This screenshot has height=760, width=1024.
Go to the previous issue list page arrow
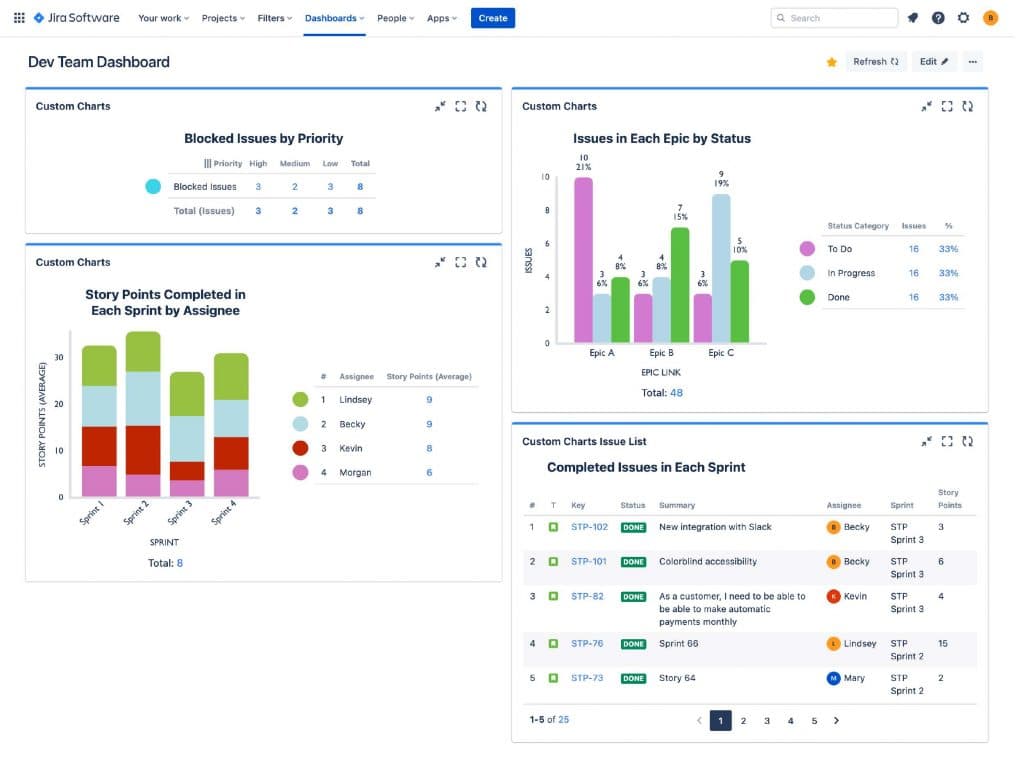click(x=699, y=721)
